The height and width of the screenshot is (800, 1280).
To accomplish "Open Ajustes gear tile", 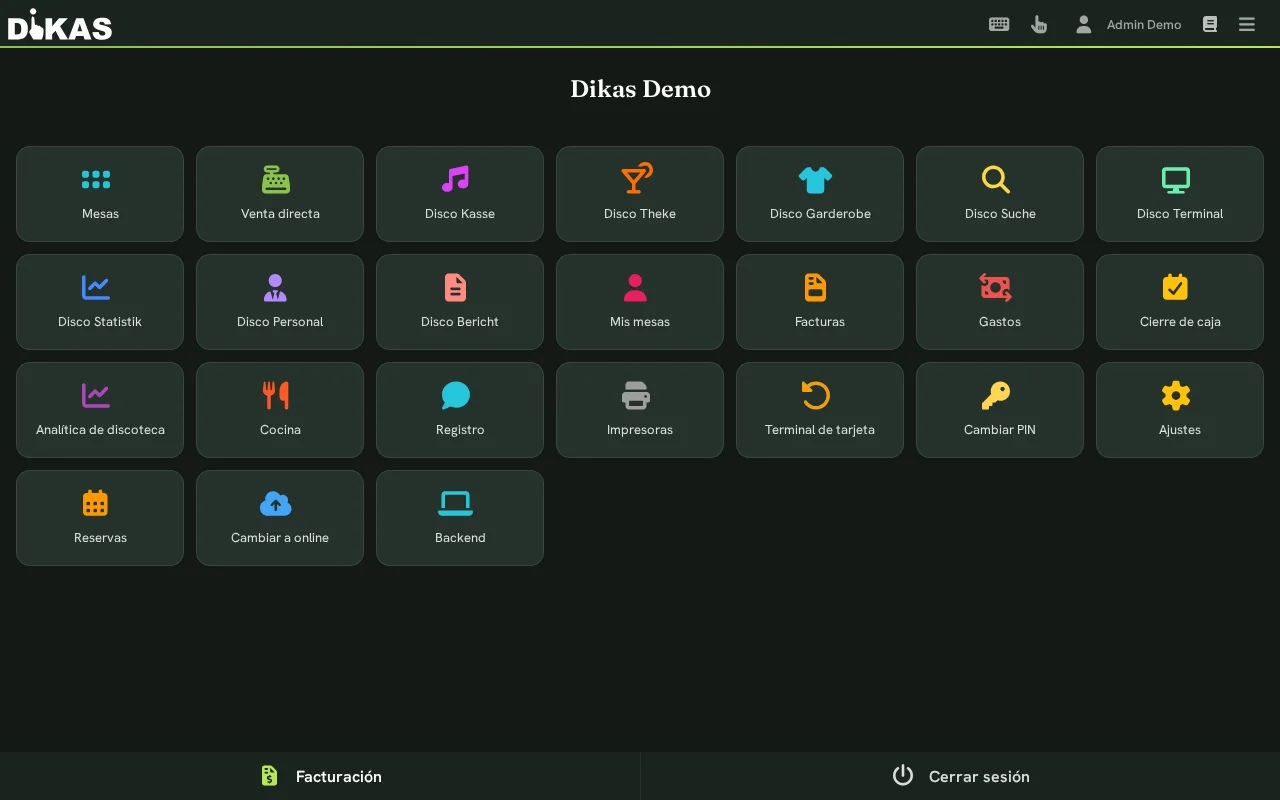I will click(x=1180, y=410).
